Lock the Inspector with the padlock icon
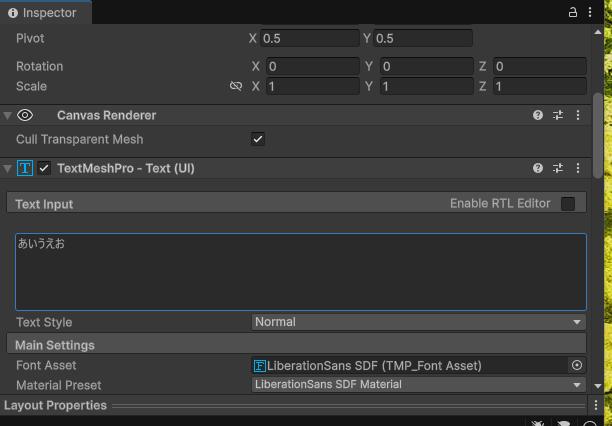Viewport: 612px width, 426px height. point(573,13)
